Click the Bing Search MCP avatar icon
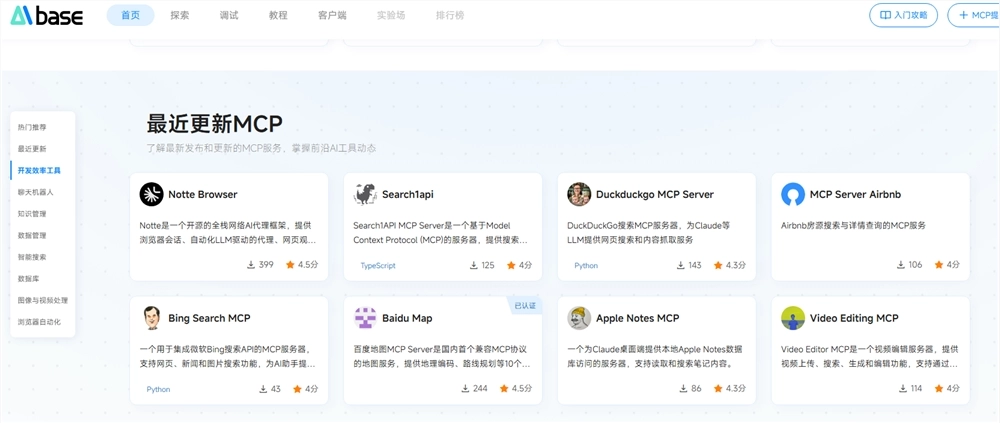This screenshot has width=1000, height=423. click(151, 318)
